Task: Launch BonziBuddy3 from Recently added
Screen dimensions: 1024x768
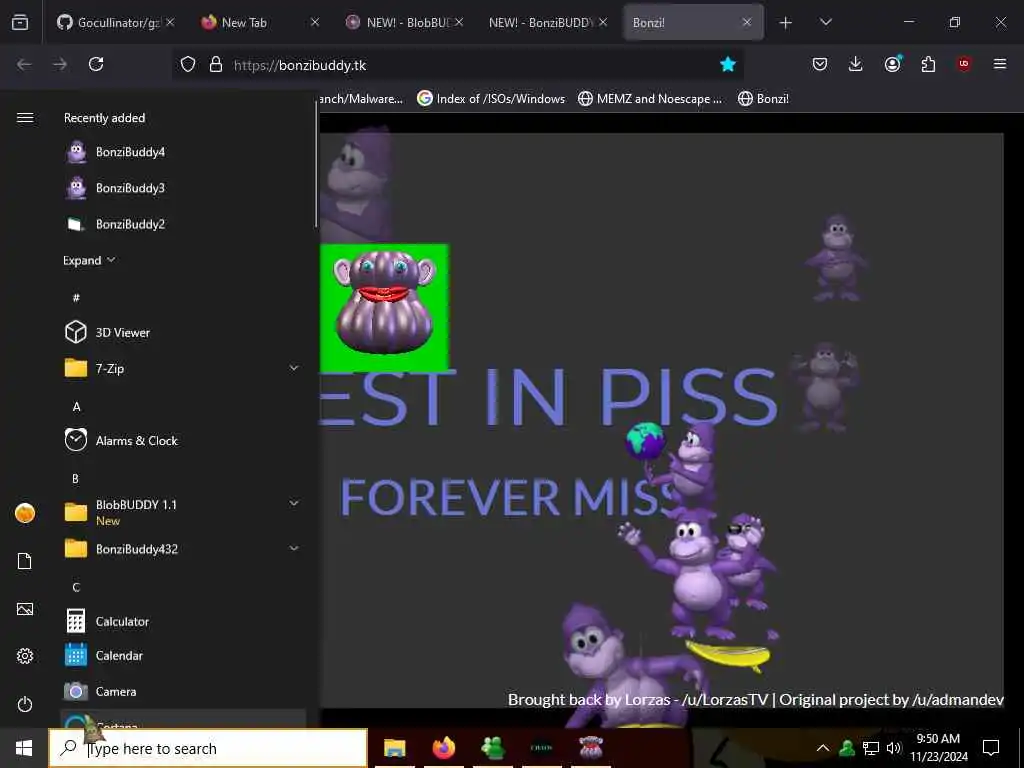Action: 183,188
